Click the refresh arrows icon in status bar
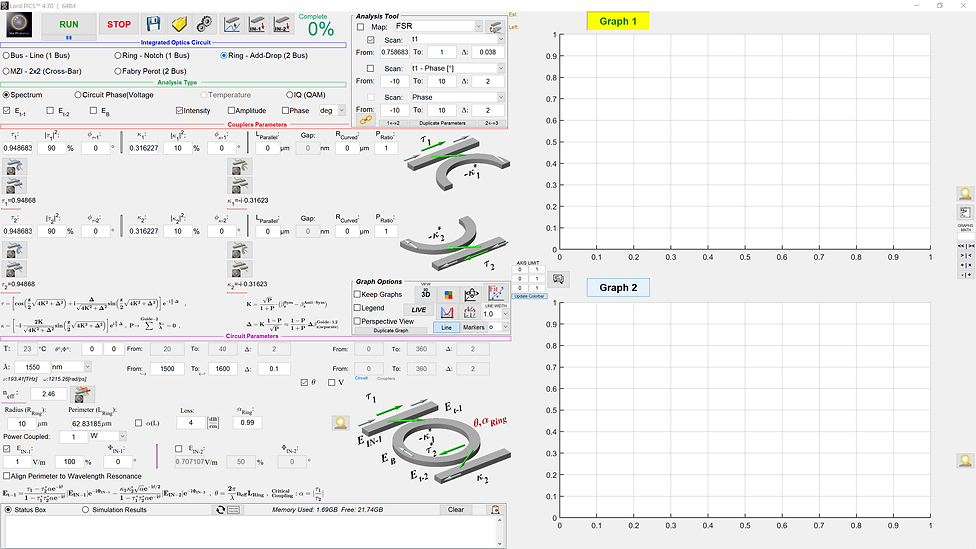Screen dimensions: 976x549 [220, 510]
